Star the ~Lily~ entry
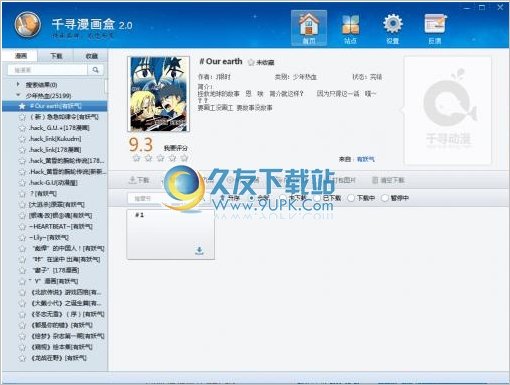Viewport: 510px width, 385px height. coord(22,238)
